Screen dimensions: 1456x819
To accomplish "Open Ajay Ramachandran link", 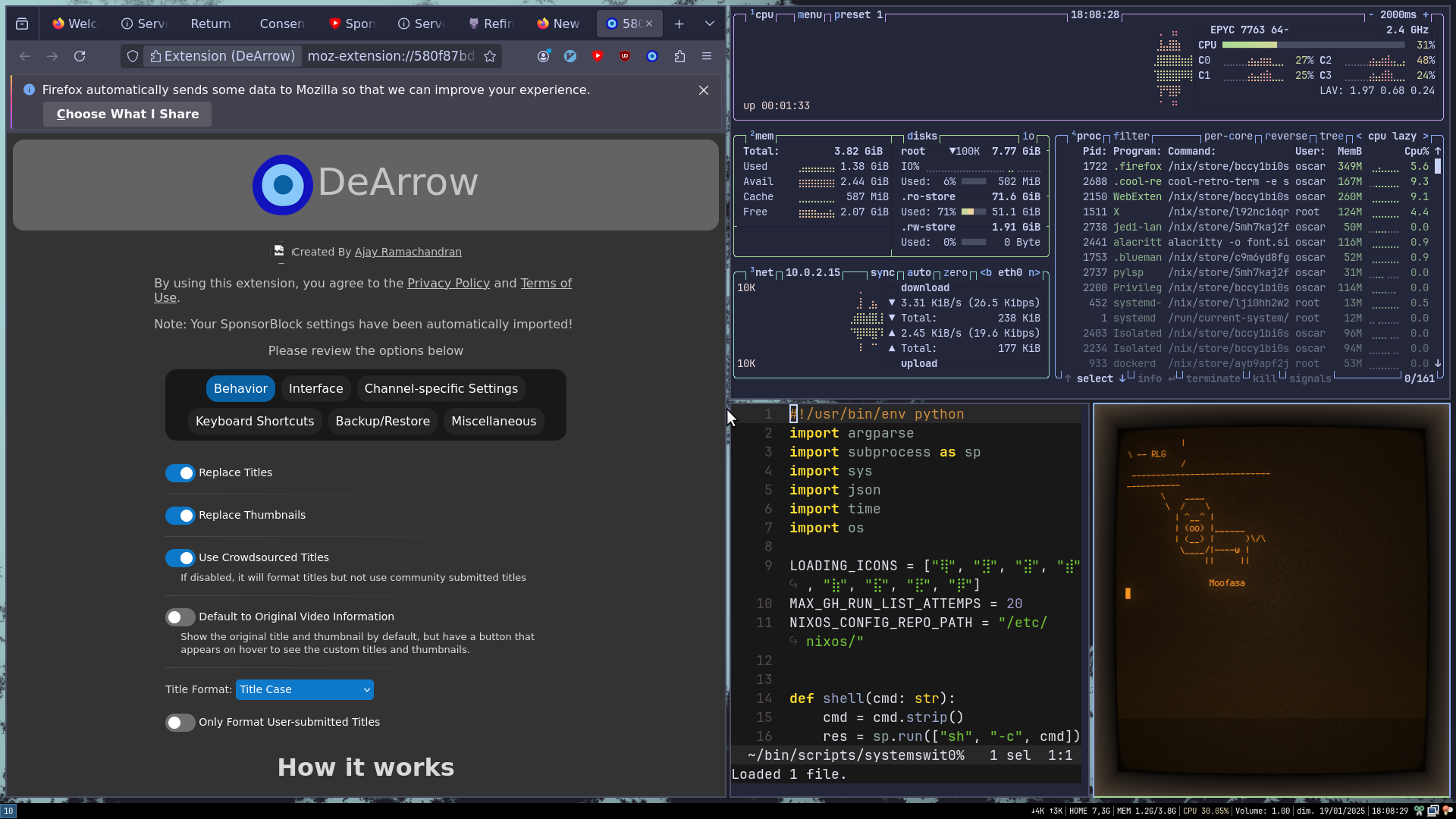I will pyautogui.click(x=408, y=252).
